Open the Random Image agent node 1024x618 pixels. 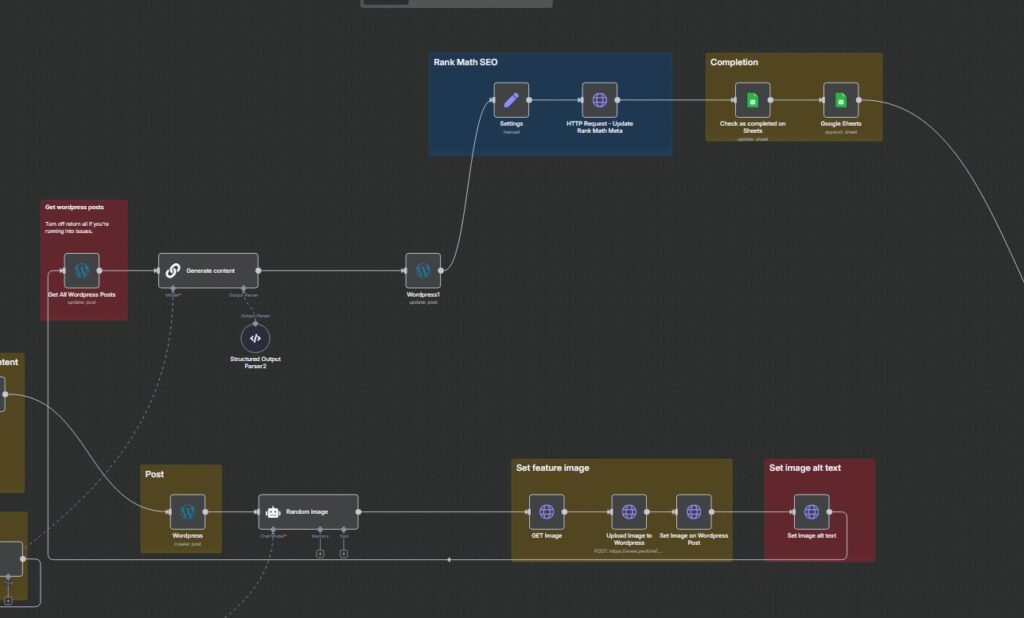(x=308, y=512)
